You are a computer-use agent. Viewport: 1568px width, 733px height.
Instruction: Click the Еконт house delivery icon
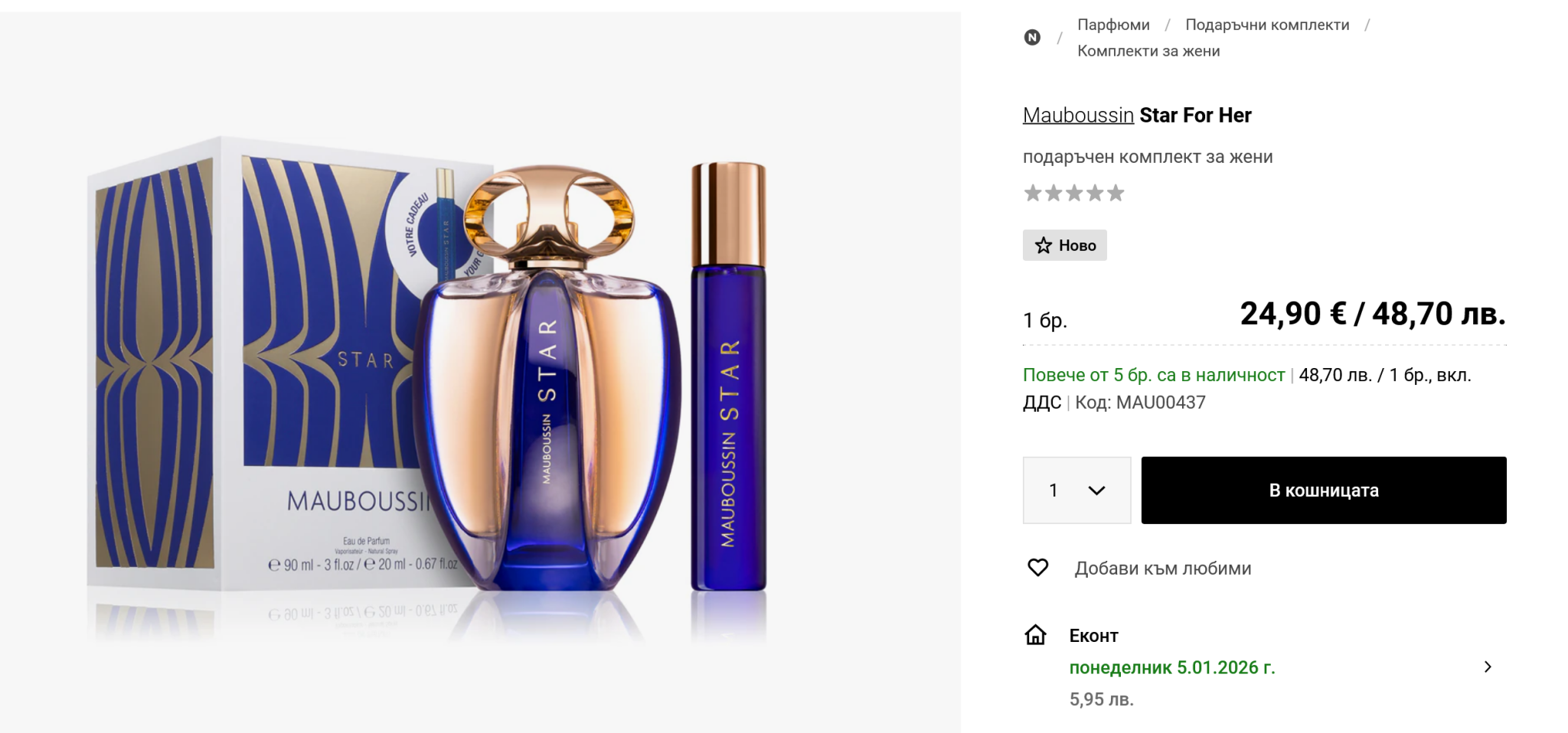coord(1035,635)
